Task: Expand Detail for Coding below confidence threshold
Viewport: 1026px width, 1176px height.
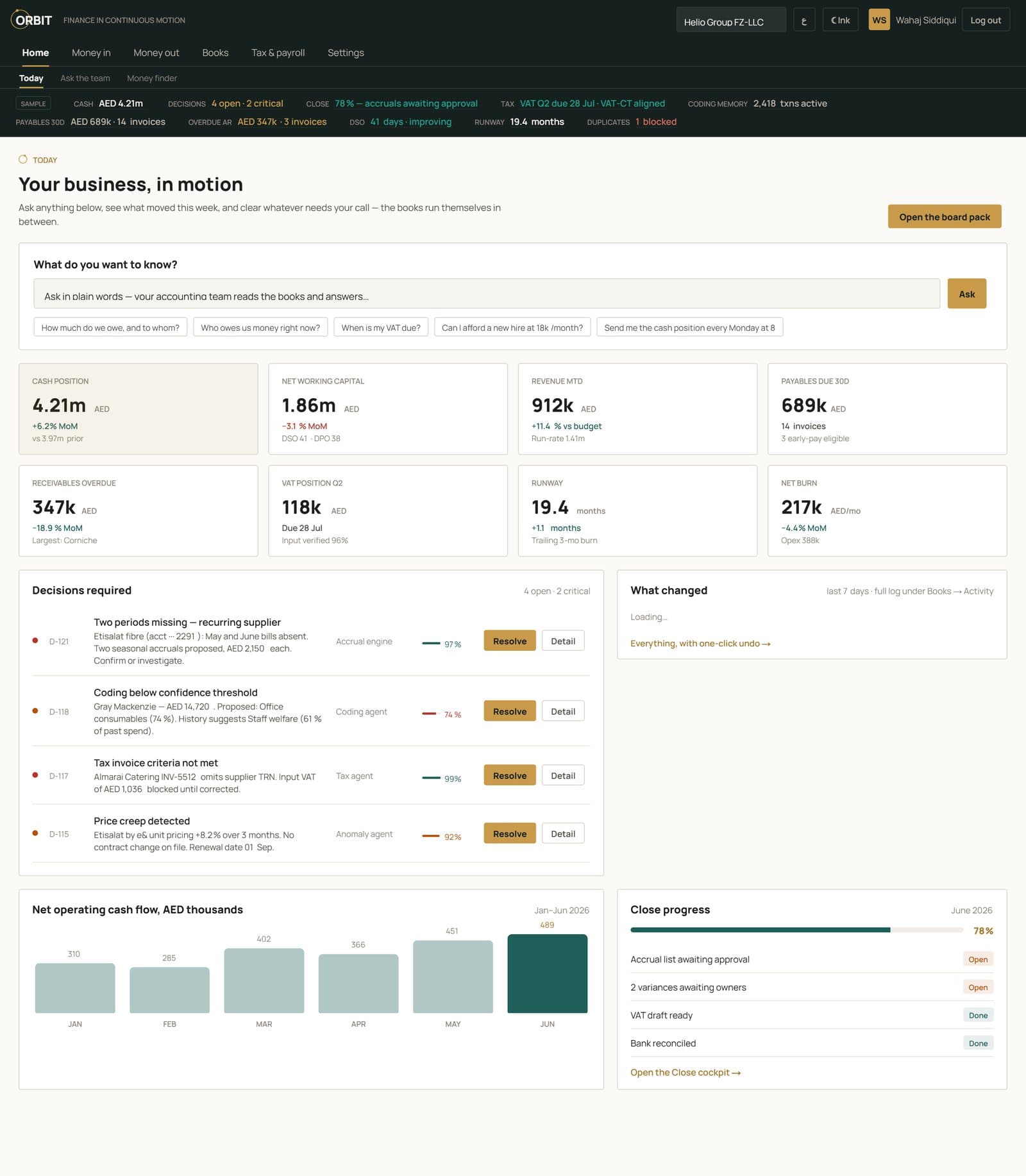Action: point(563,711)
